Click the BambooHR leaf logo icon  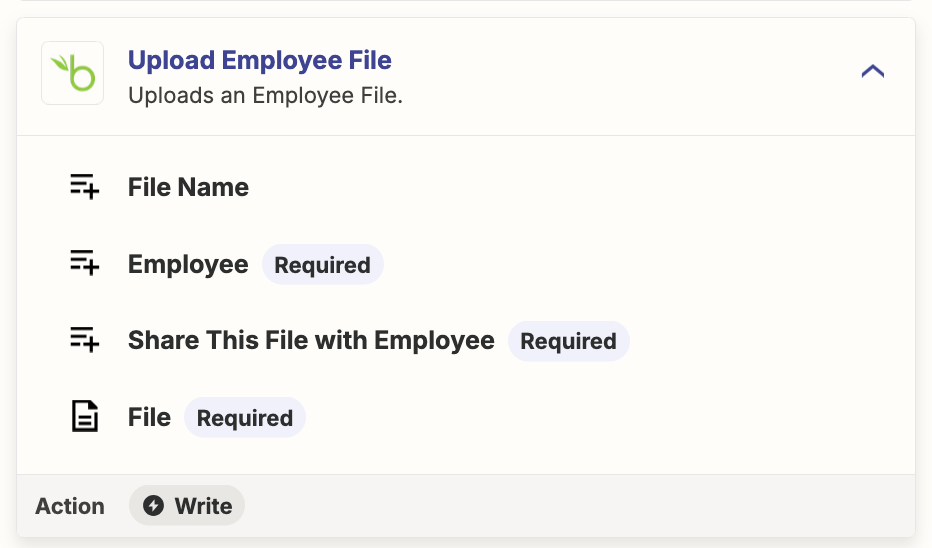pyautogui.click(x=73, y=73)
